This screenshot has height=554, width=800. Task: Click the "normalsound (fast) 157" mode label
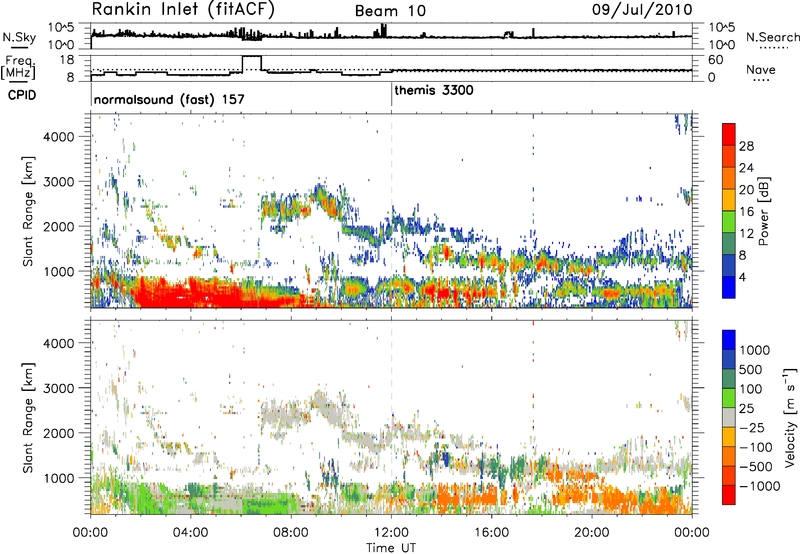pos(169,99)
